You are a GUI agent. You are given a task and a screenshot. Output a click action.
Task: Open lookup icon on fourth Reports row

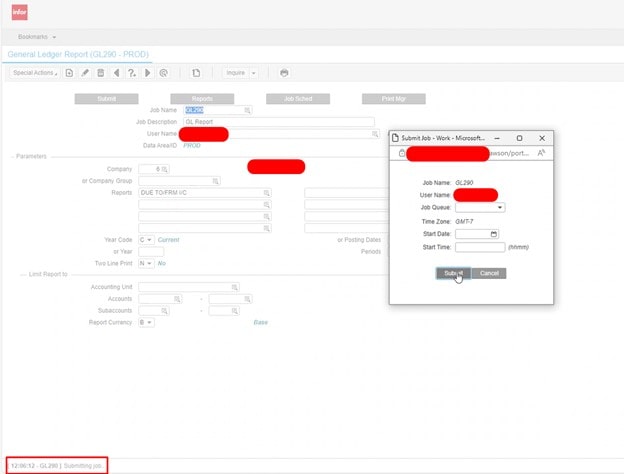pos(267,228)
